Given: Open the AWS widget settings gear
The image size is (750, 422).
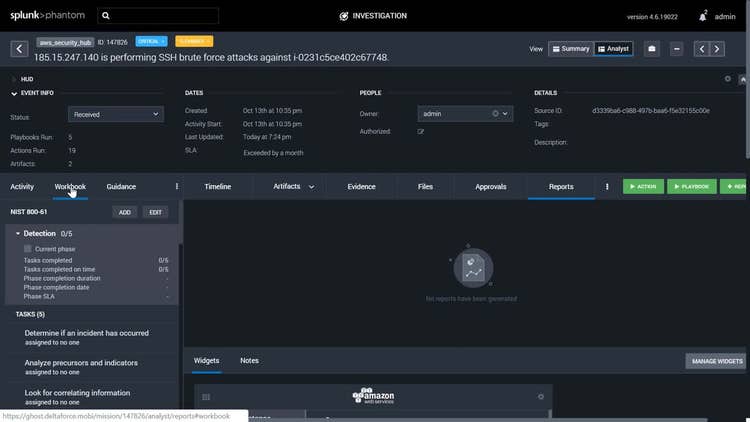Looking at the screenshot, I should [541, 397].
